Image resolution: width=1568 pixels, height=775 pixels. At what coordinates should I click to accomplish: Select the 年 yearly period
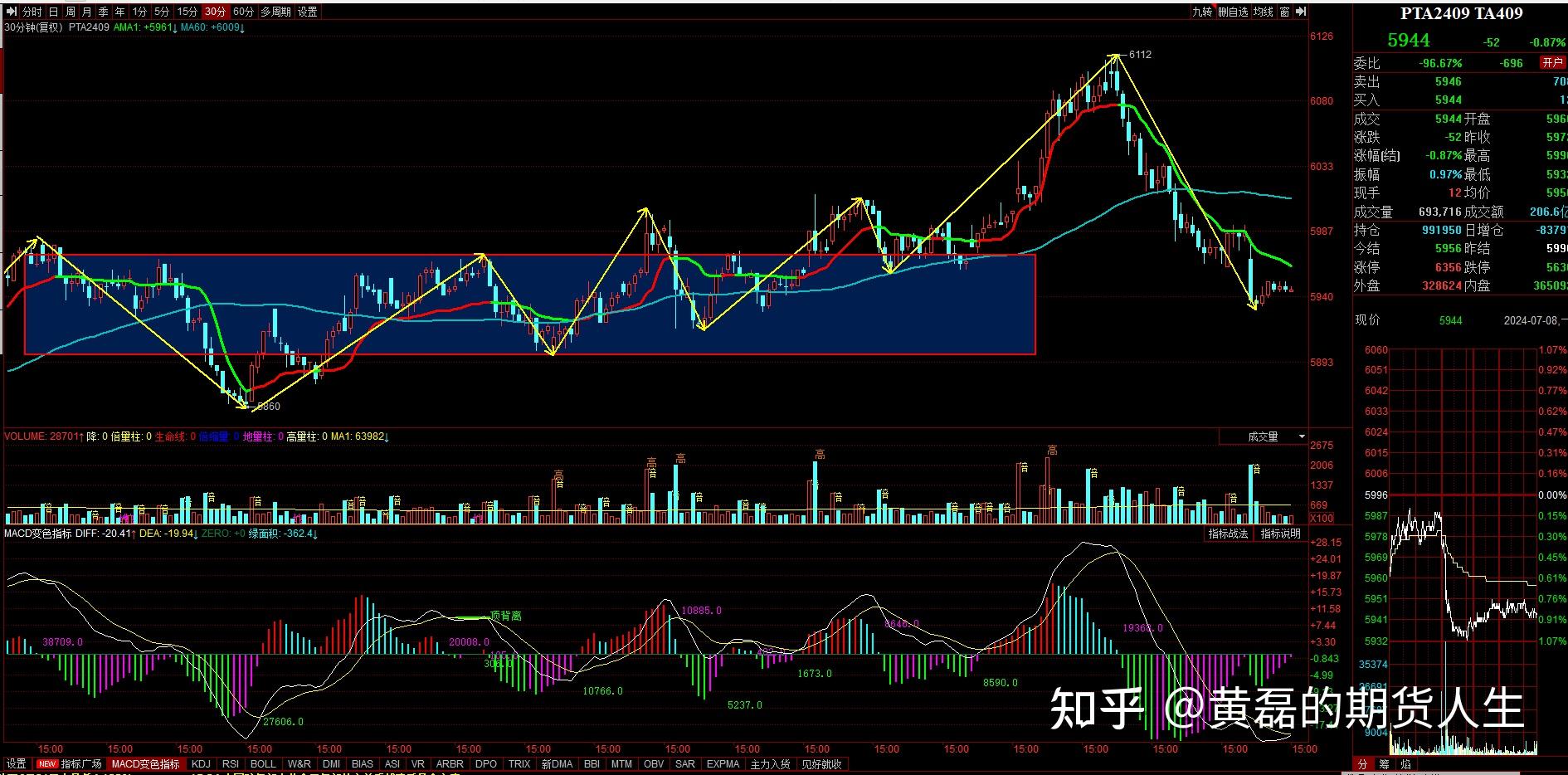[120, 12]
